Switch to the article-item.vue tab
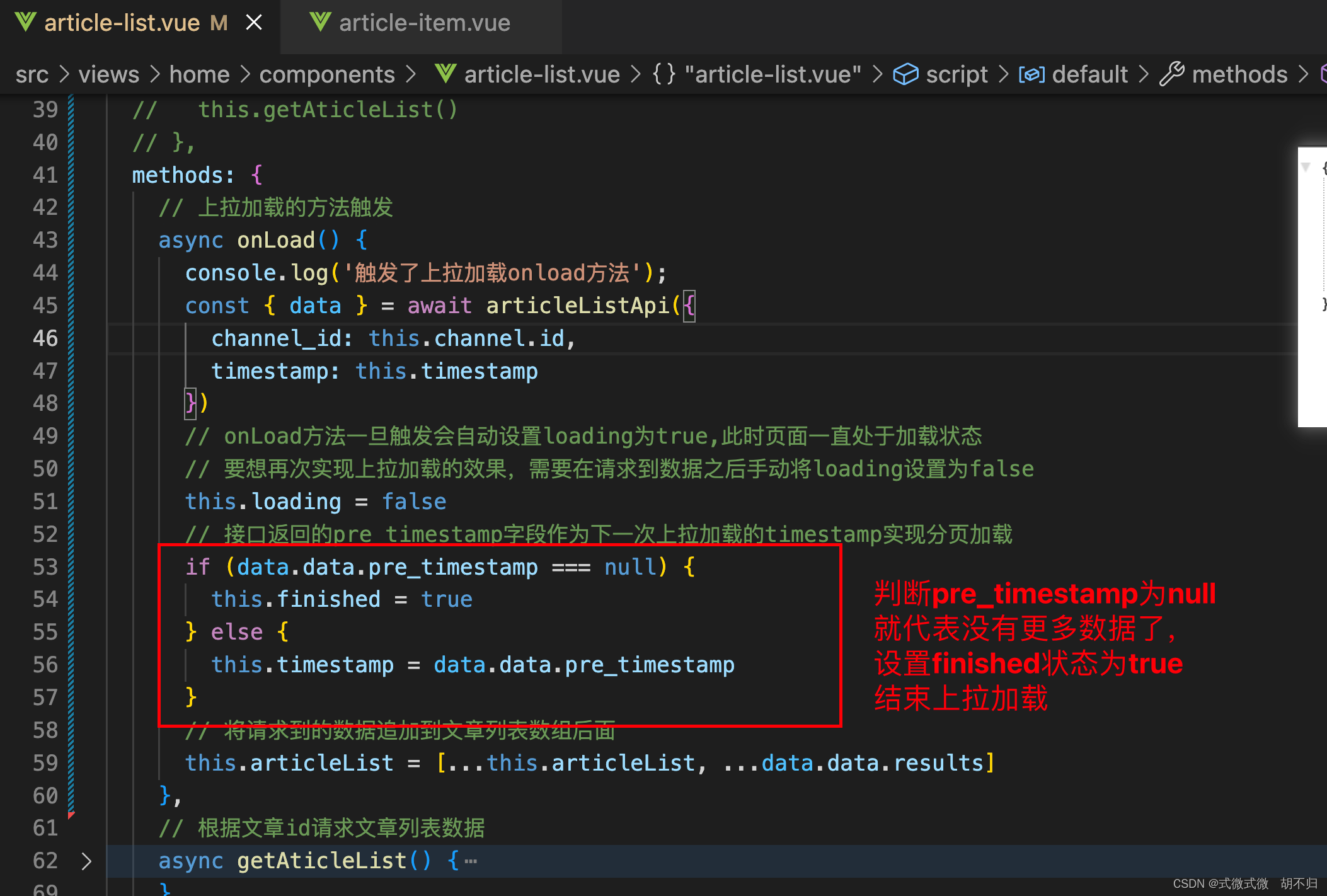This screenshot has width=1327, height=896. point(424,23)
